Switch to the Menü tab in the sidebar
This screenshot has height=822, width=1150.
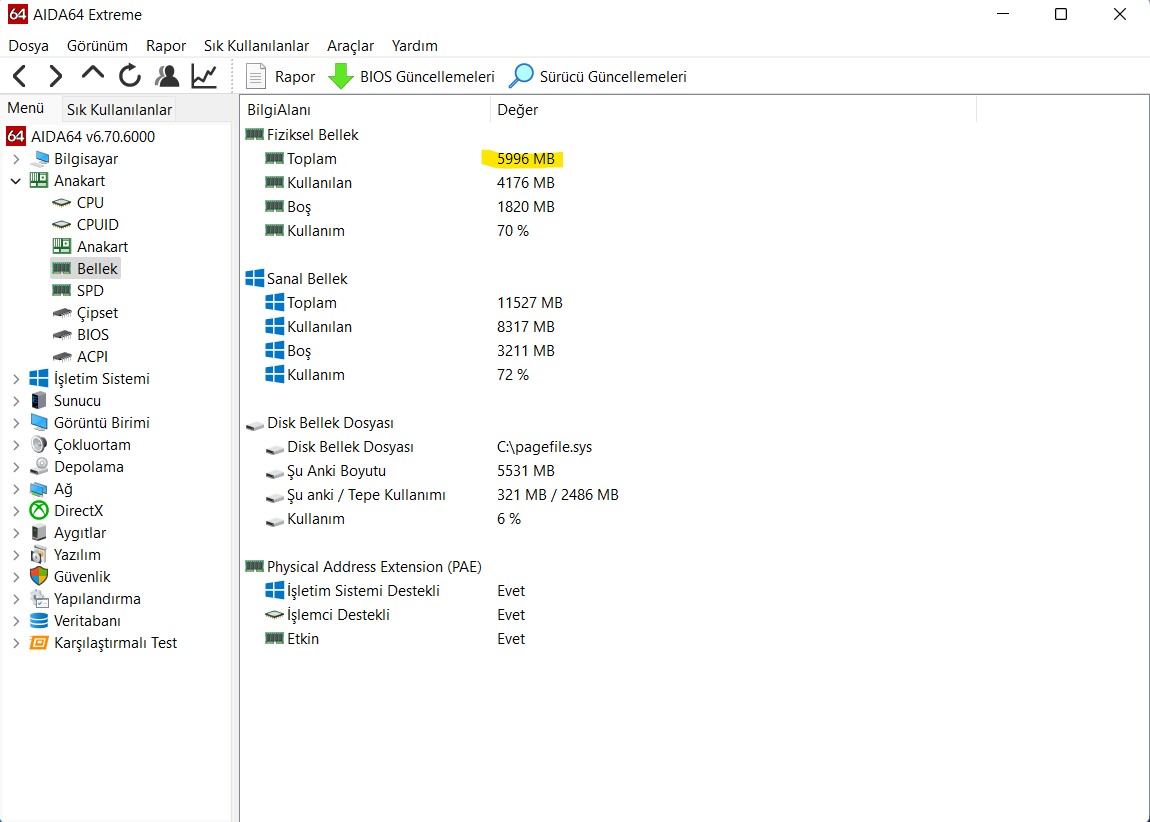[26, 109]
